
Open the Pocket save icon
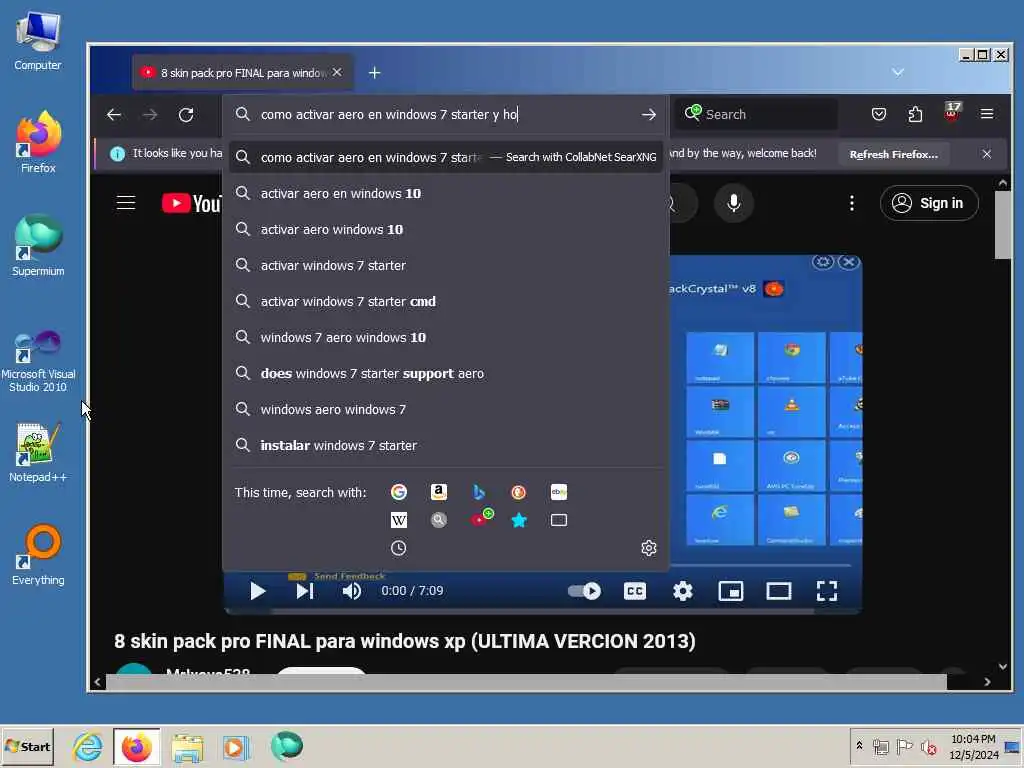click(879, 114)
